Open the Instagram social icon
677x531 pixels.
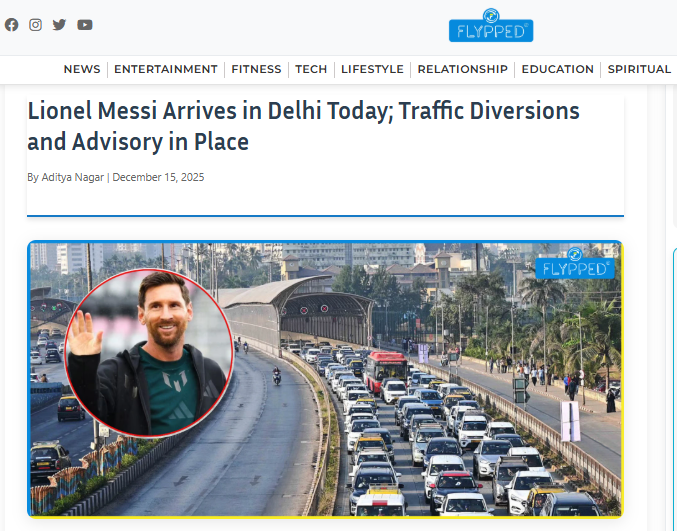click(x=35, y=25)
